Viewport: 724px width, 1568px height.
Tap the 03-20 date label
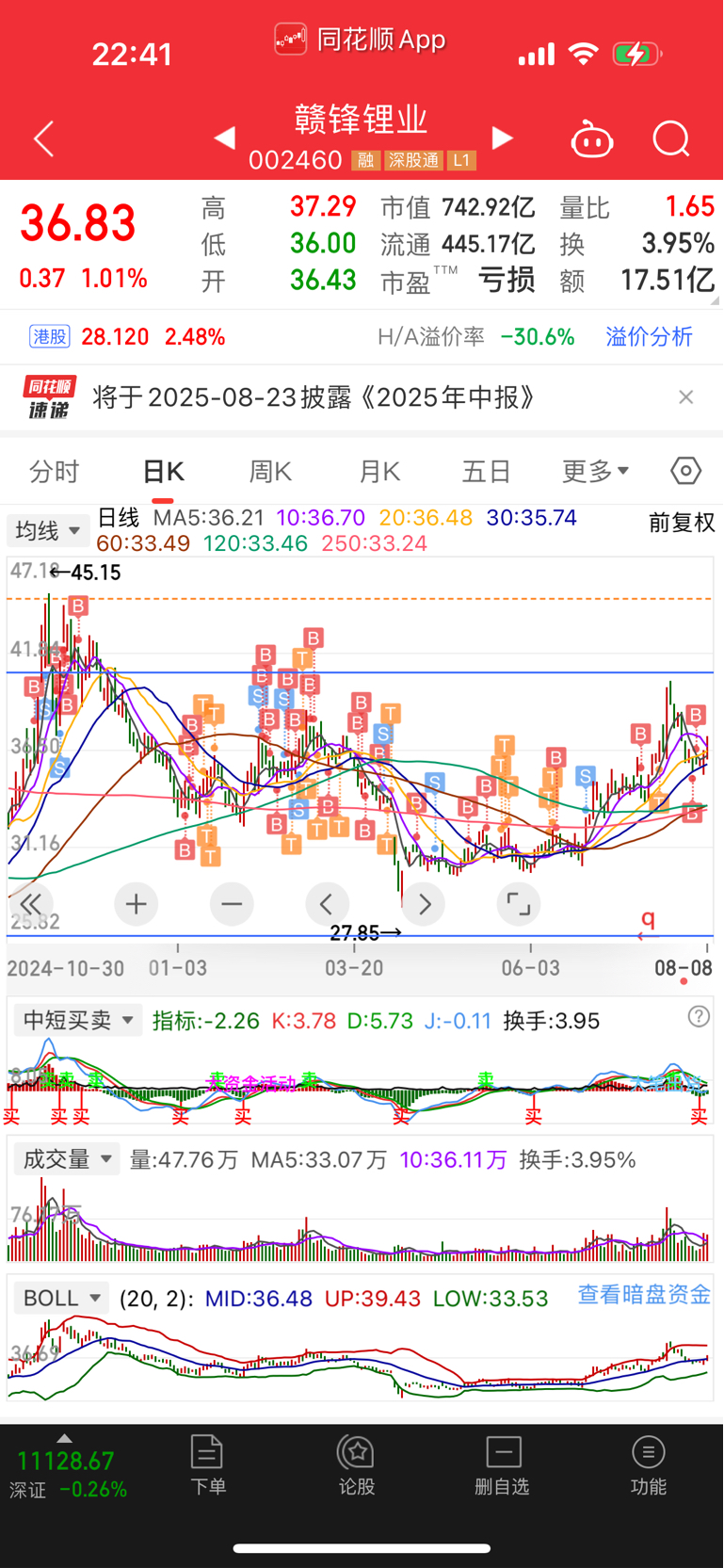(354, 967)
